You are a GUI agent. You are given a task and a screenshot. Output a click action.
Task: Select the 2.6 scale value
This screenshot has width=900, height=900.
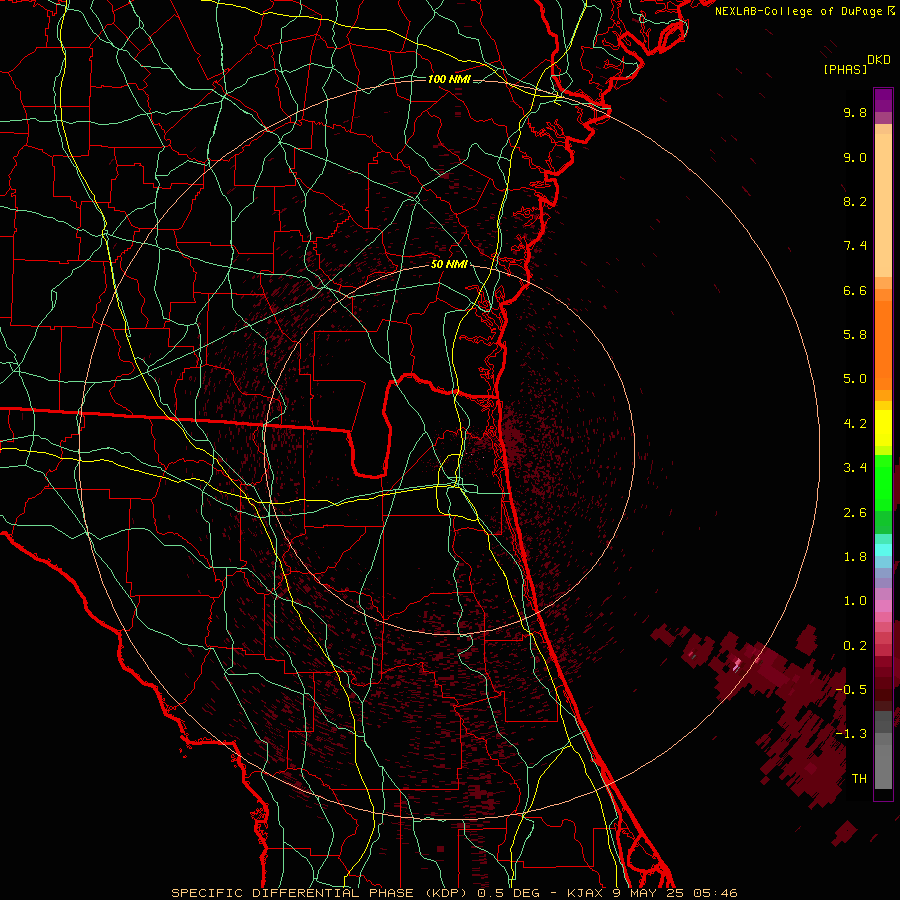pyautogui.click(x=855, y=513)
